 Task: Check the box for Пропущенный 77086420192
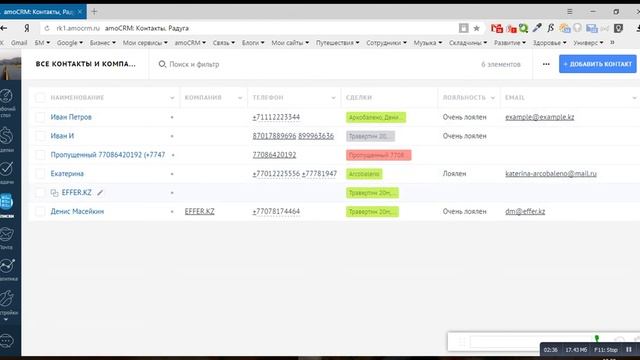pos(40,155)
